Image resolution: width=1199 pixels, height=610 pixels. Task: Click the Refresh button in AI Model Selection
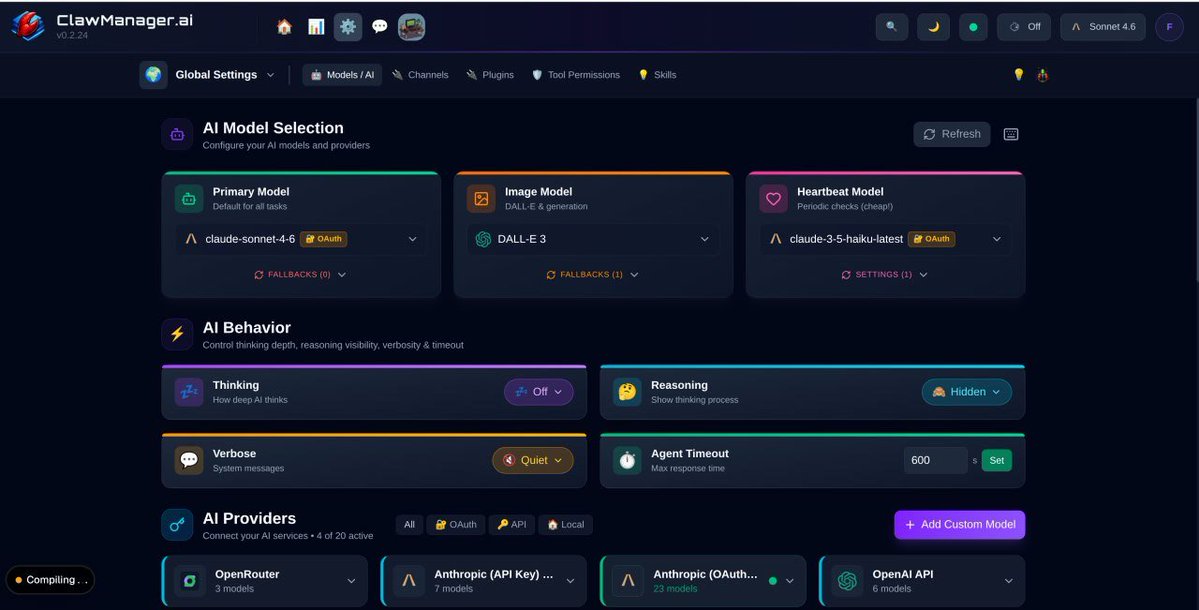[950, 133]
